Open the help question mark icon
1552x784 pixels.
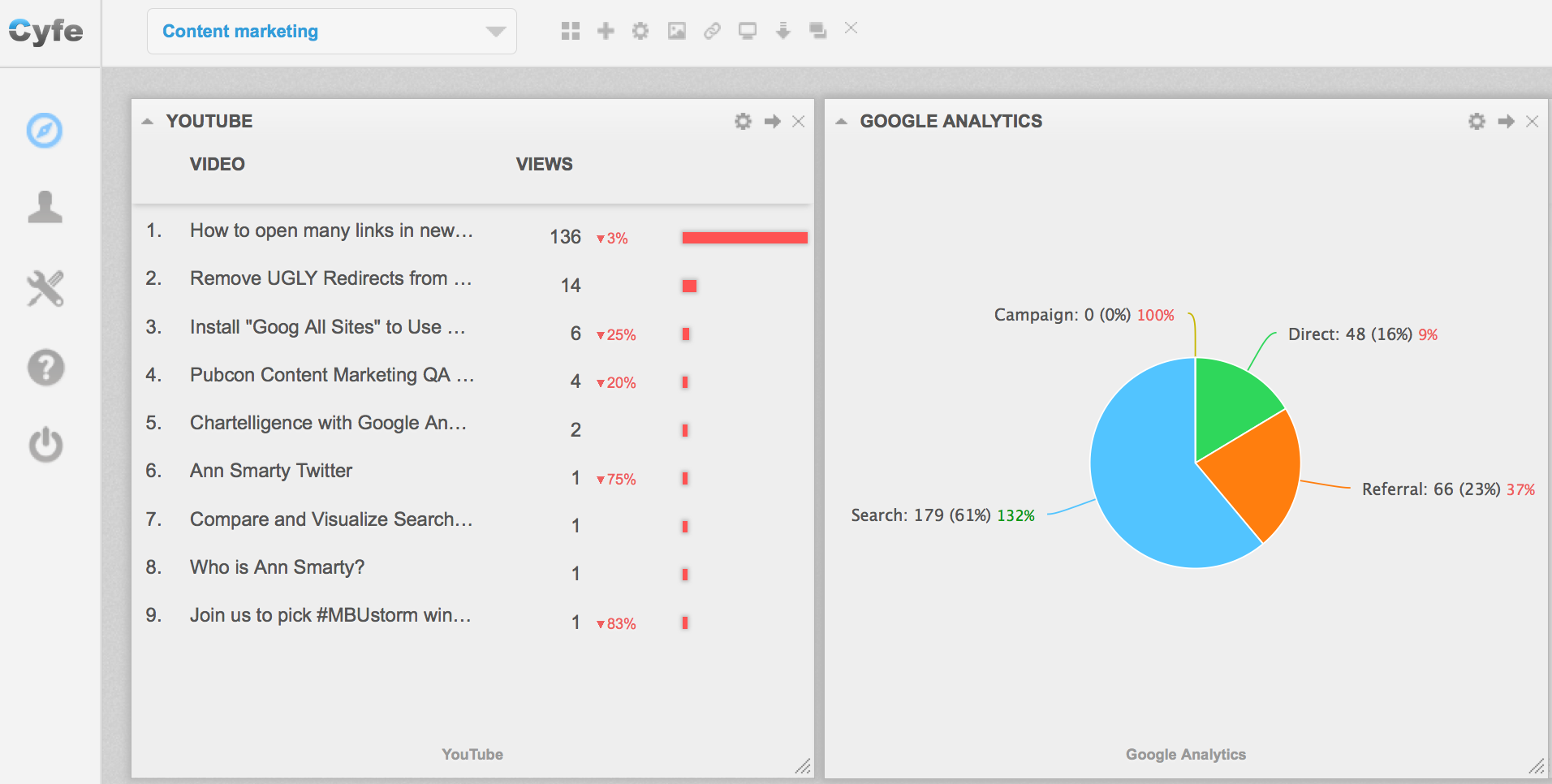click(45, 368)
